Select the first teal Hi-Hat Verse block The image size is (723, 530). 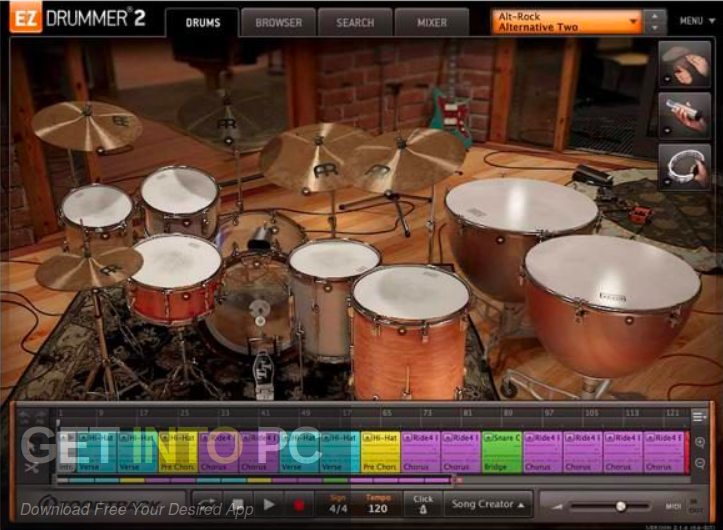click(97, 452)
